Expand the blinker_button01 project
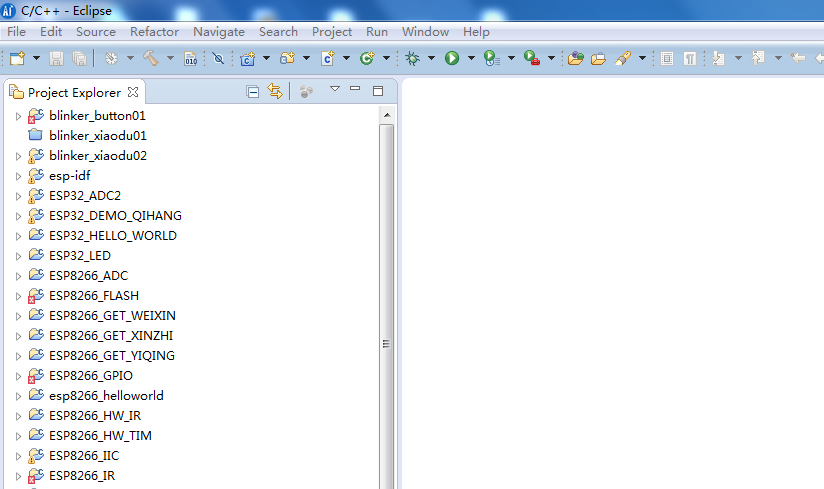The height and width of the screenshot is (489, 824). (x=18, y=116)
